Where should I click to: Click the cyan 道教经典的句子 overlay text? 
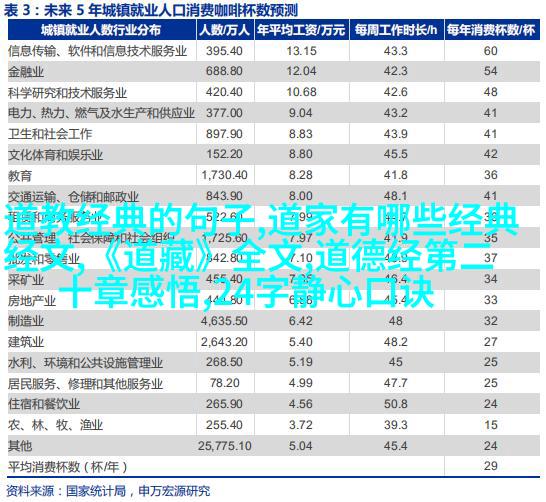[131, 220]
